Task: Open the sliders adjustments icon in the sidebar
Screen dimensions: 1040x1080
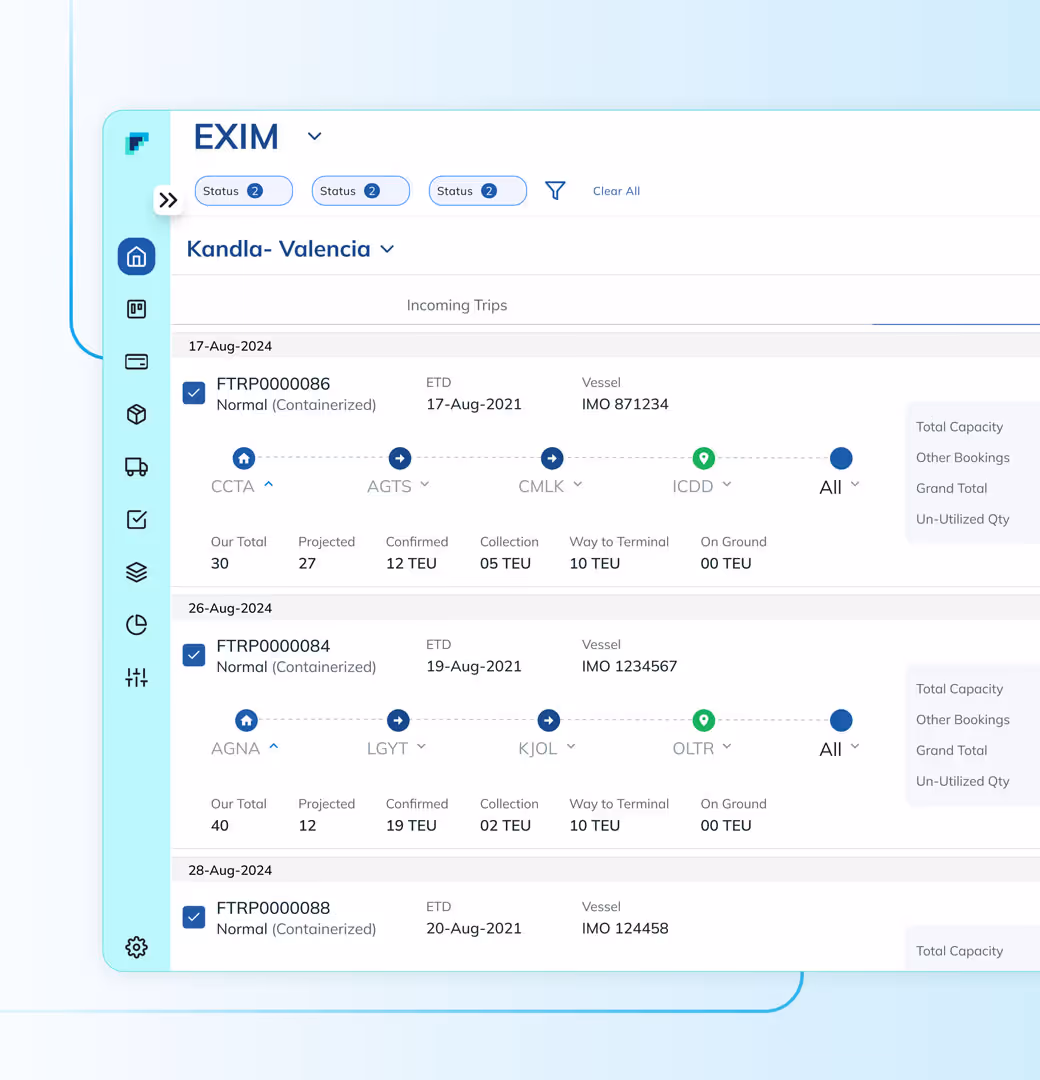Action: coord(136,677)
